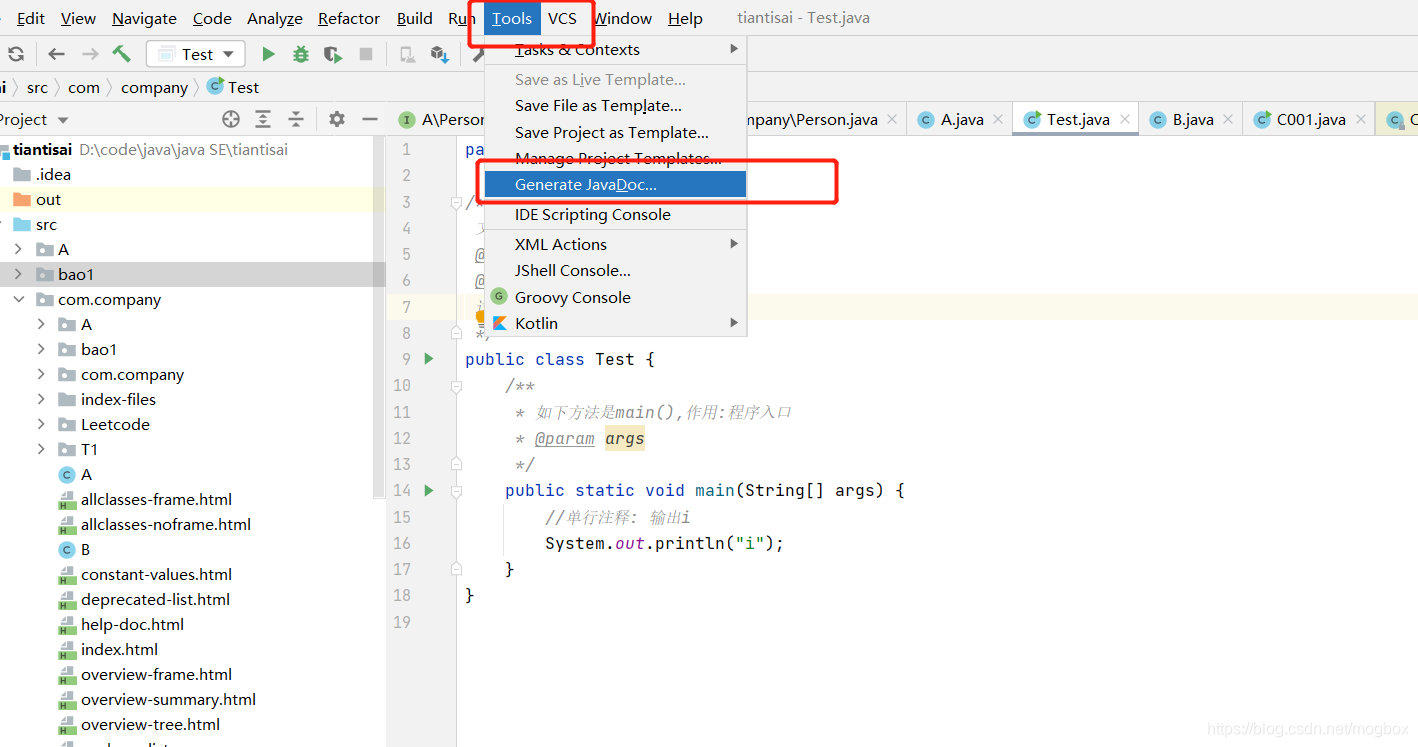Viewport: 1418px width, 747px height.
Task: Open the Navigate menu
Action: (x=144, y=18)
